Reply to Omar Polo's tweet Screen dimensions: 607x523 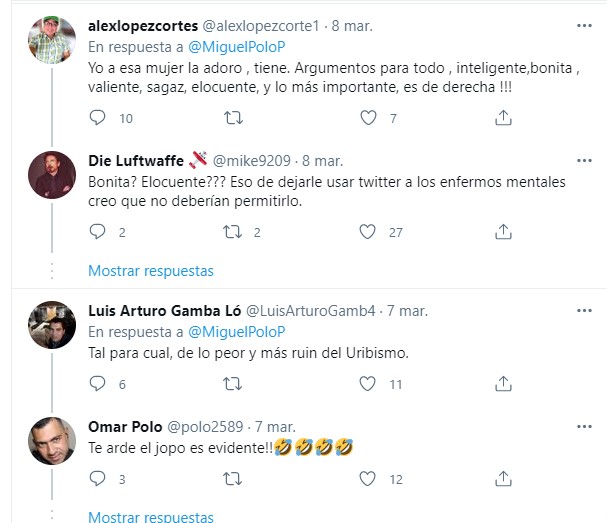pos(97,479)
